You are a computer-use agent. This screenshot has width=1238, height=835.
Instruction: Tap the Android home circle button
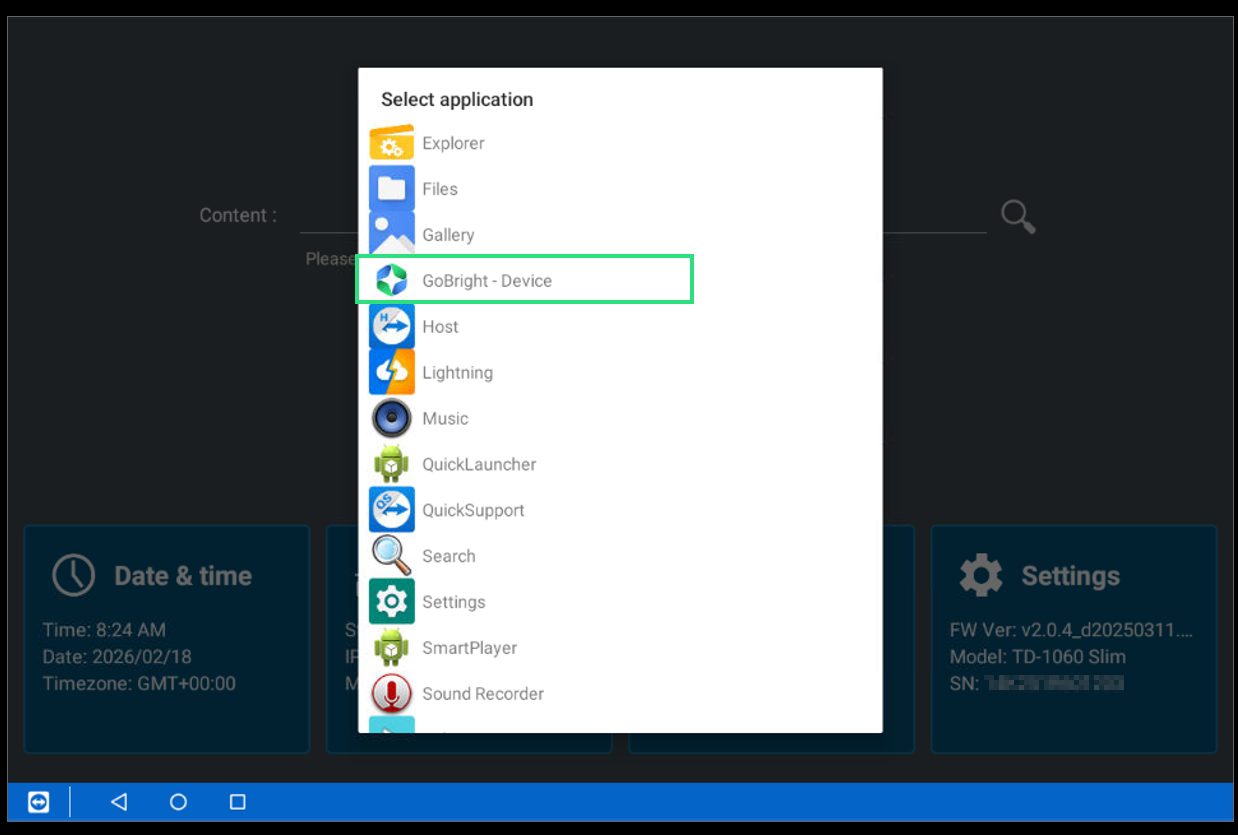[x=178, y=802]
